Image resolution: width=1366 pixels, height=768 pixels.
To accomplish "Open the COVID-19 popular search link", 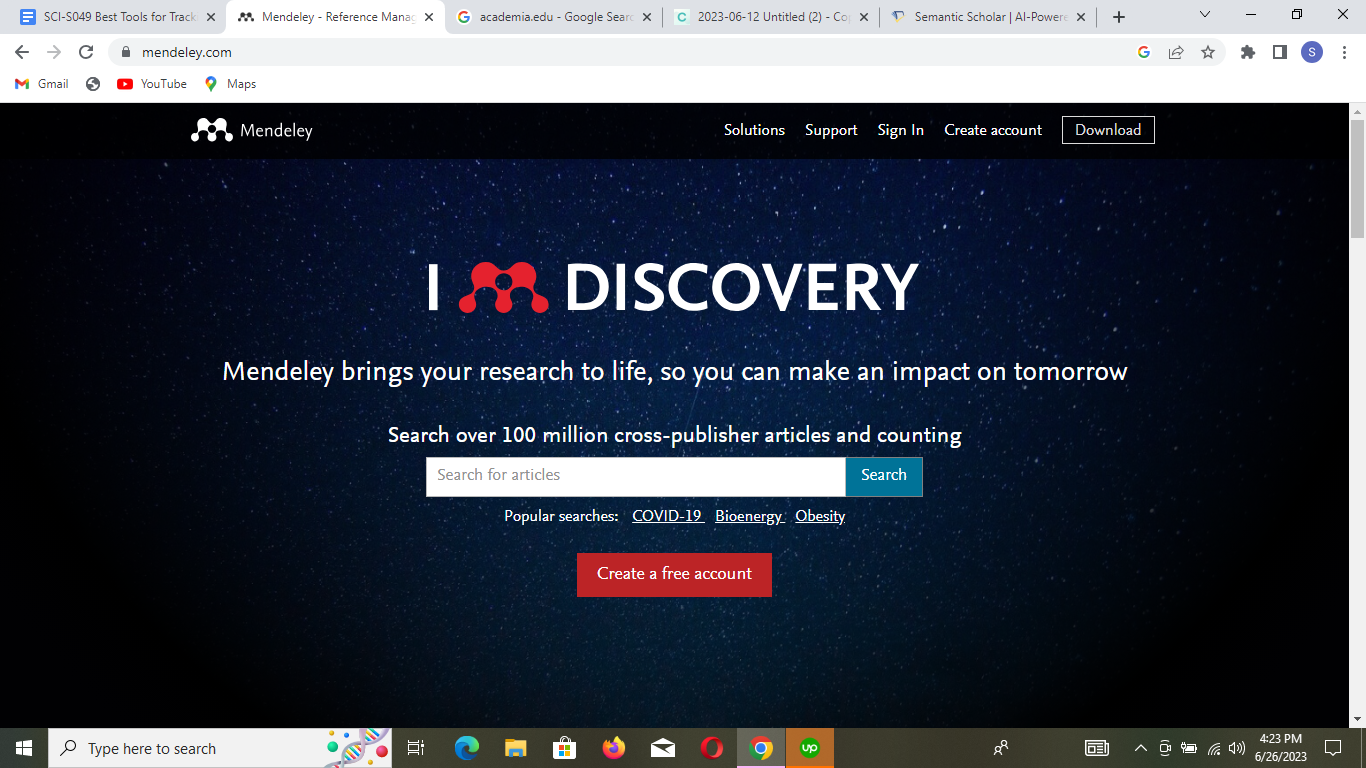I will click(x=666, y=516).
